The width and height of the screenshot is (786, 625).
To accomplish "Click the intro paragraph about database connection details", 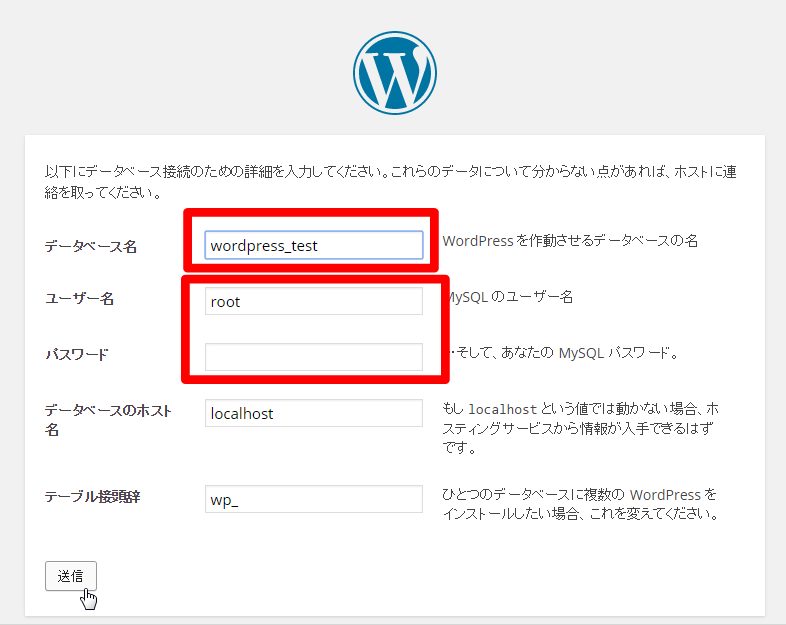I will (392, 181).
